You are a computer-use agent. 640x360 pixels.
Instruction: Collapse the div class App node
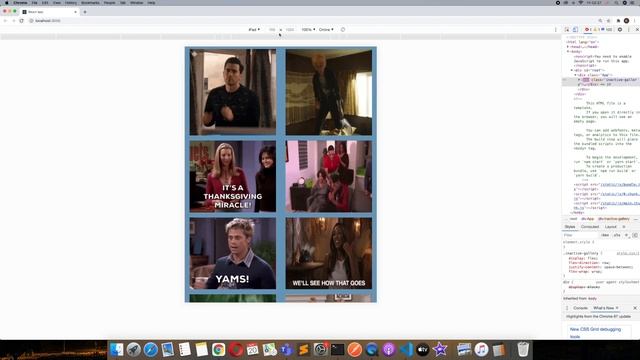tap(576, 75)
